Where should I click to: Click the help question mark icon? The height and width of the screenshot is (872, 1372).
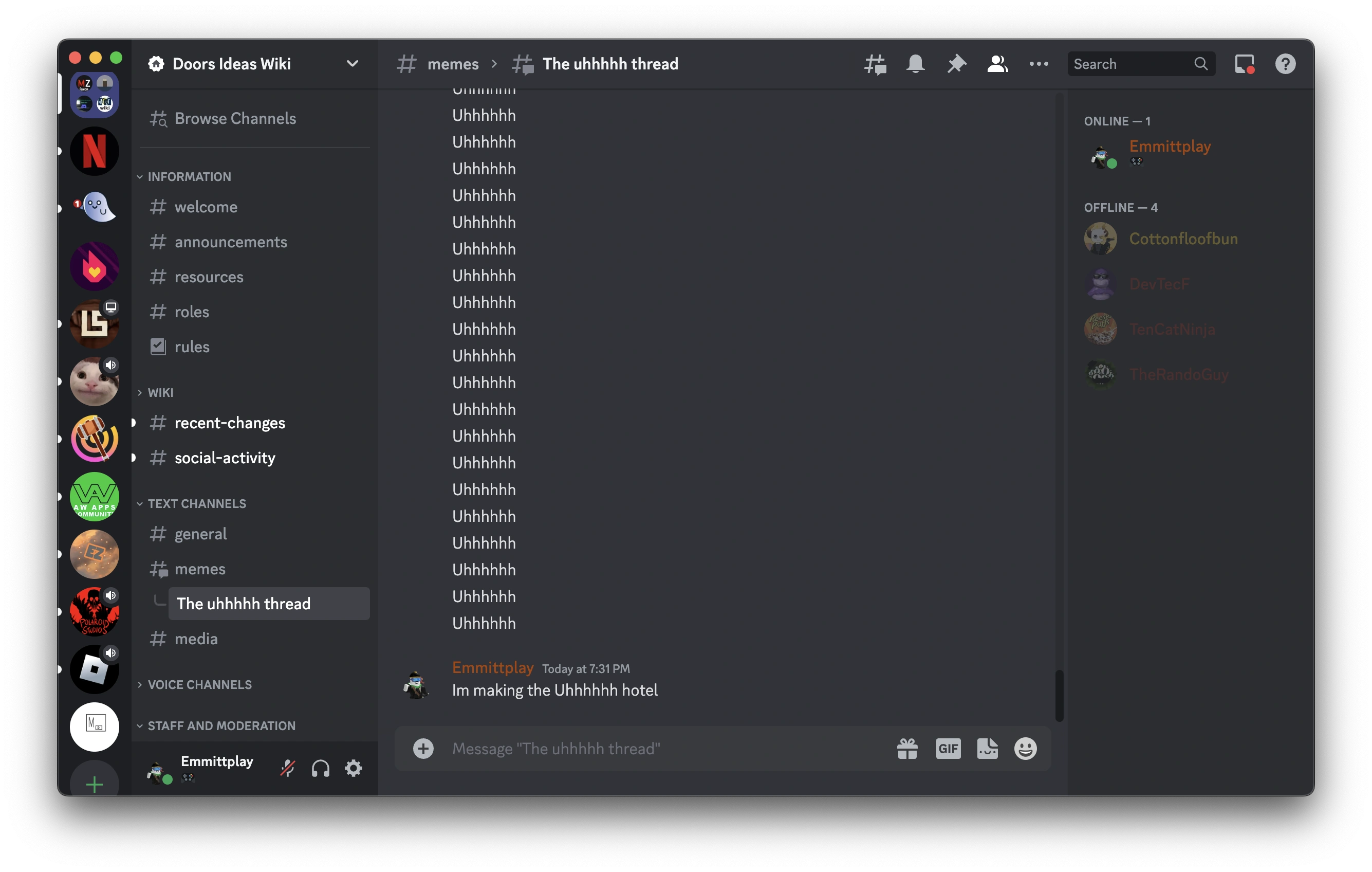1285,64
